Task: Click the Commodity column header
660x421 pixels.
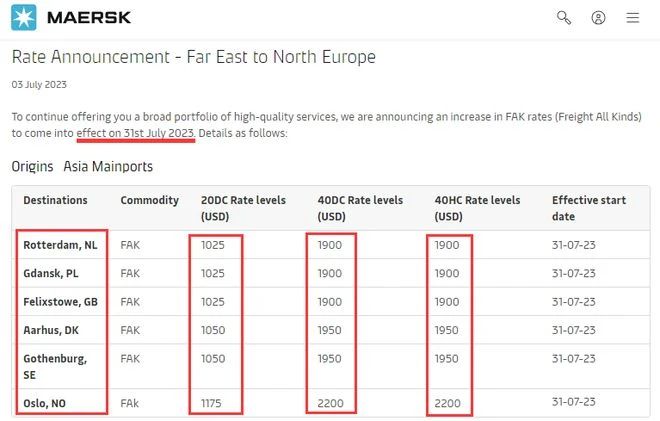Action: pyautogui.click(x=149, y=200)
